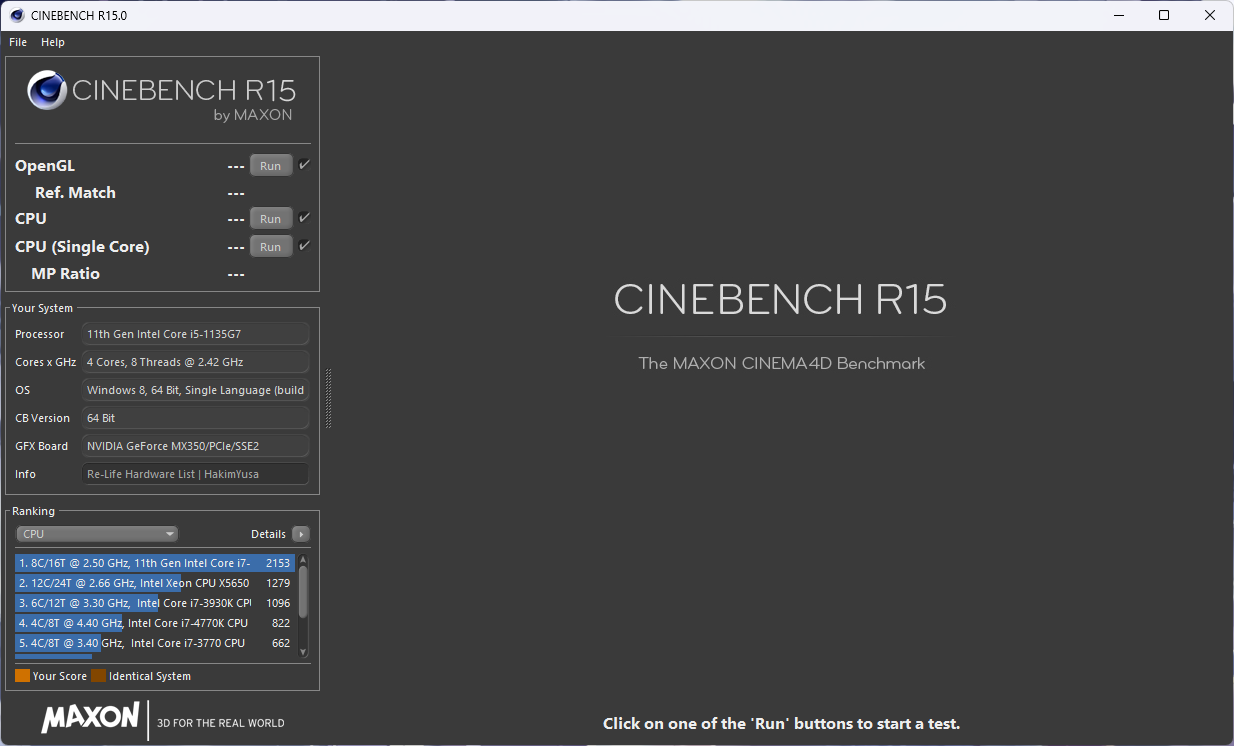The image size is (1234, 746).
Task: Toggle the OpenGL test checkbox
Action: [x=304, y=165]
